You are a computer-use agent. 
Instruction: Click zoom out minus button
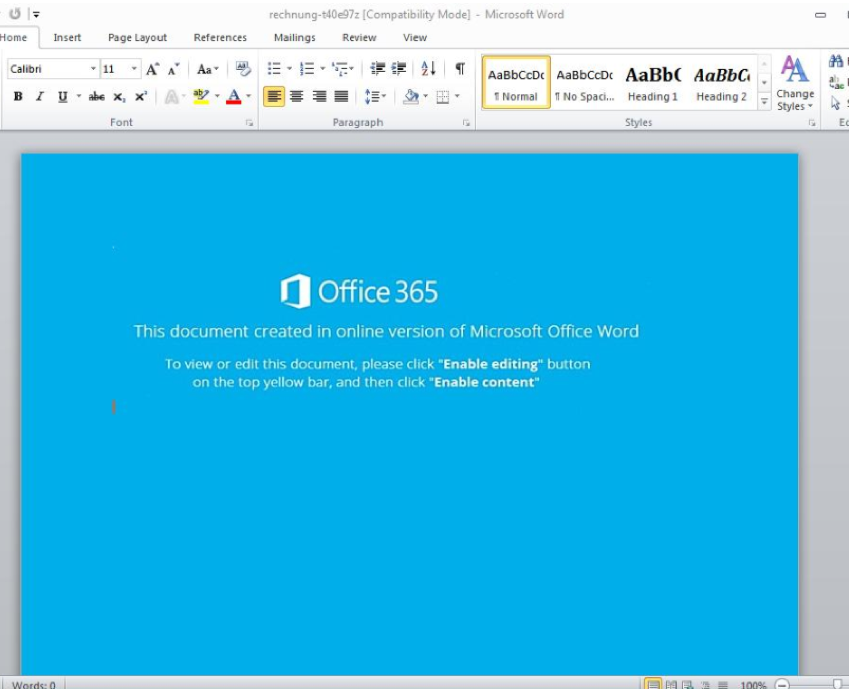tap(782, 685)
